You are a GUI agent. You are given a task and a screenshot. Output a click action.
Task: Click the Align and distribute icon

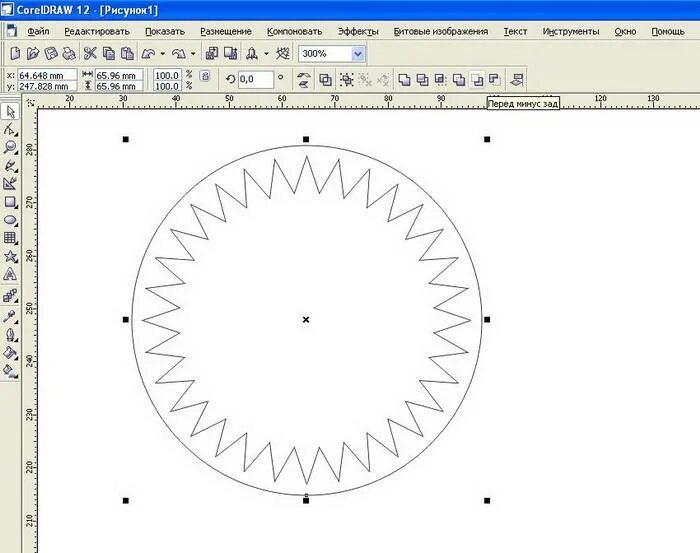click(x=517, y=80)
